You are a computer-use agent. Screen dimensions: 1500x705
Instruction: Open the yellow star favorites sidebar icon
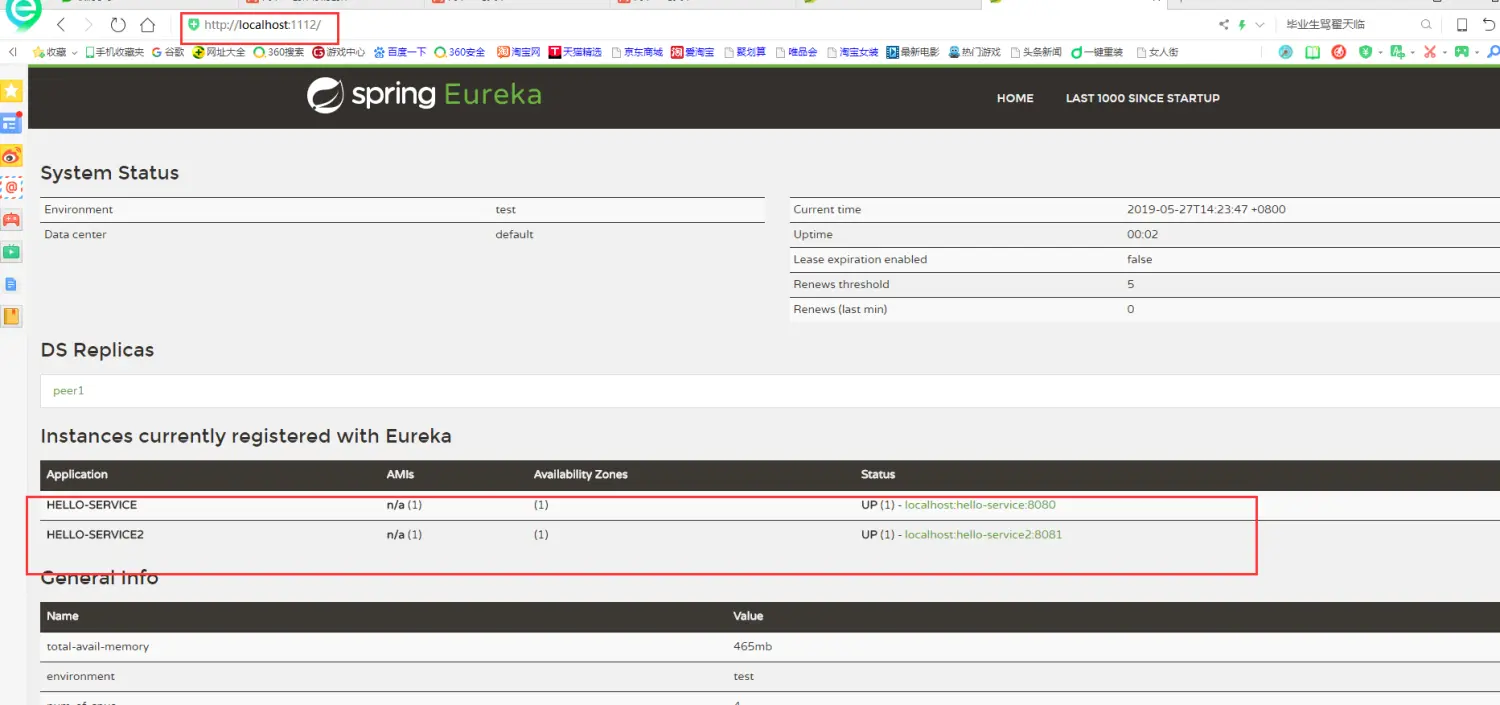(11, 91)
